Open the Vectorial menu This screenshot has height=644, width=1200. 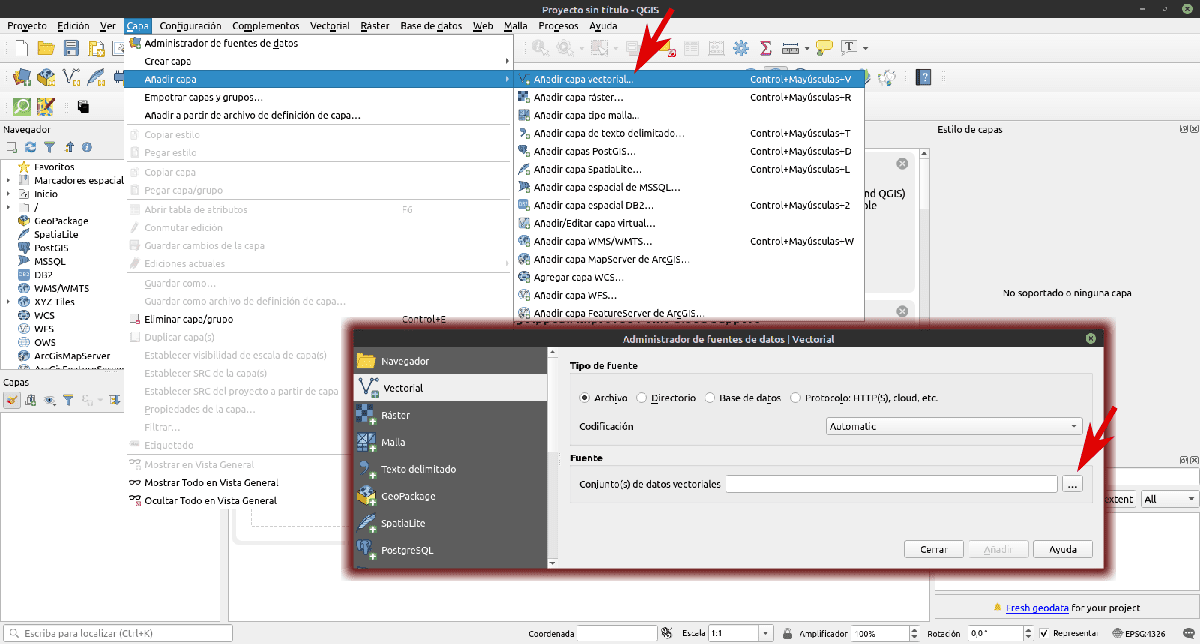(x=330, y=25)
